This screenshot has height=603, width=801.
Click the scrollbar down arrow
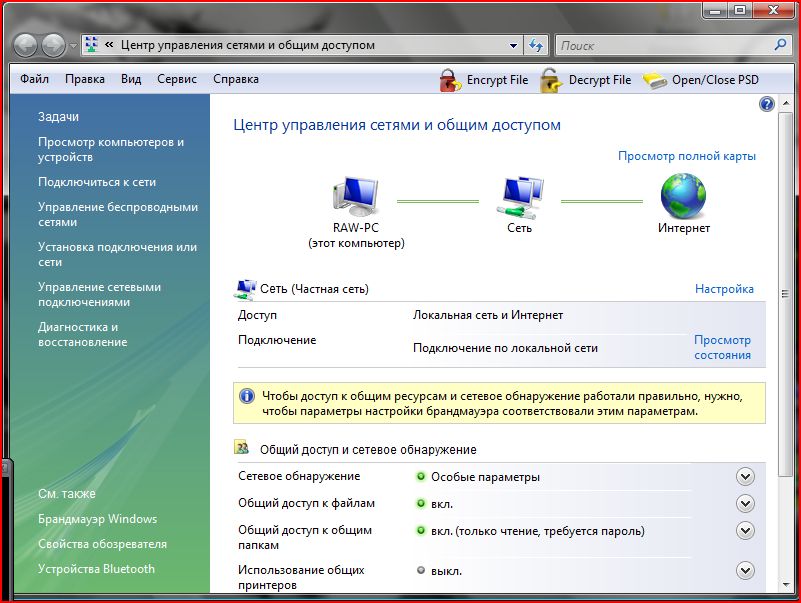pos(785,585)
